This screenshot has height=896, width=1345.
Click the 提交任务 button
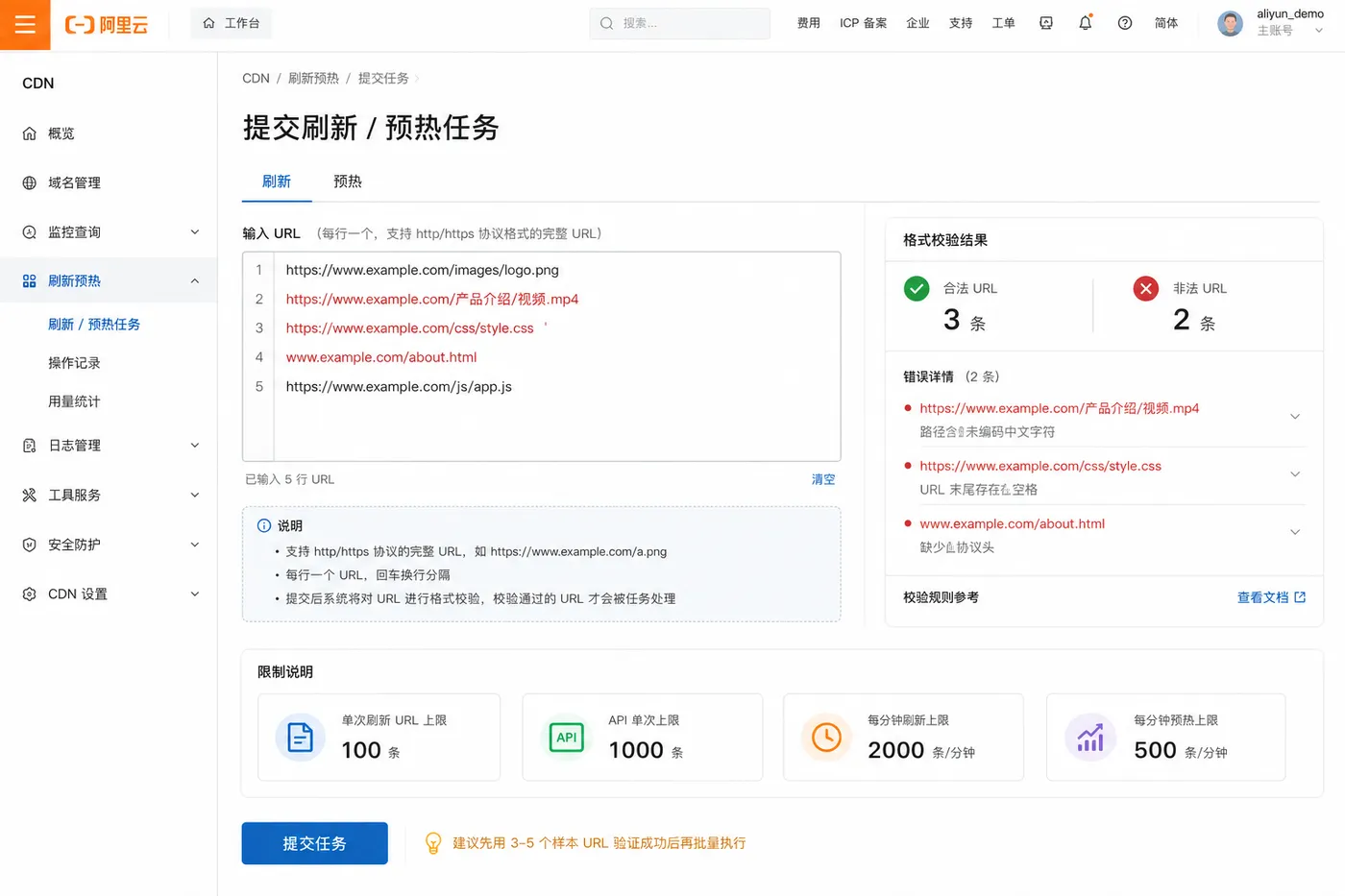point(315,843)
